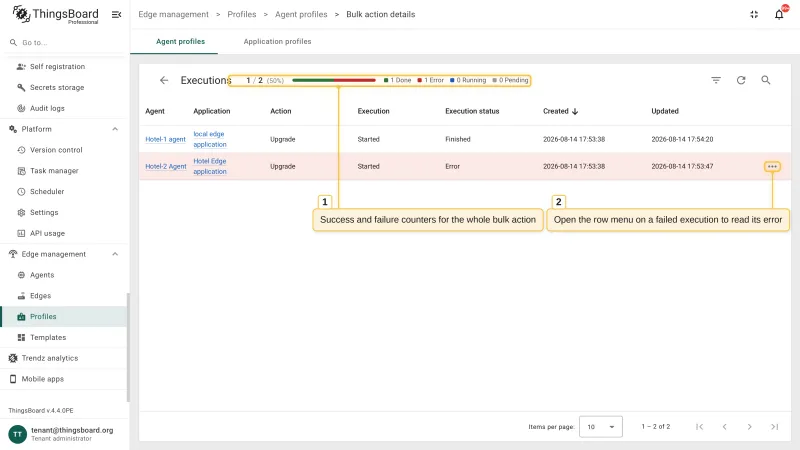Image resolution: width=800 pixels, height=450 pixels.
Task: Click the Error status in Hotel-2 row
Action: point(453,166)
